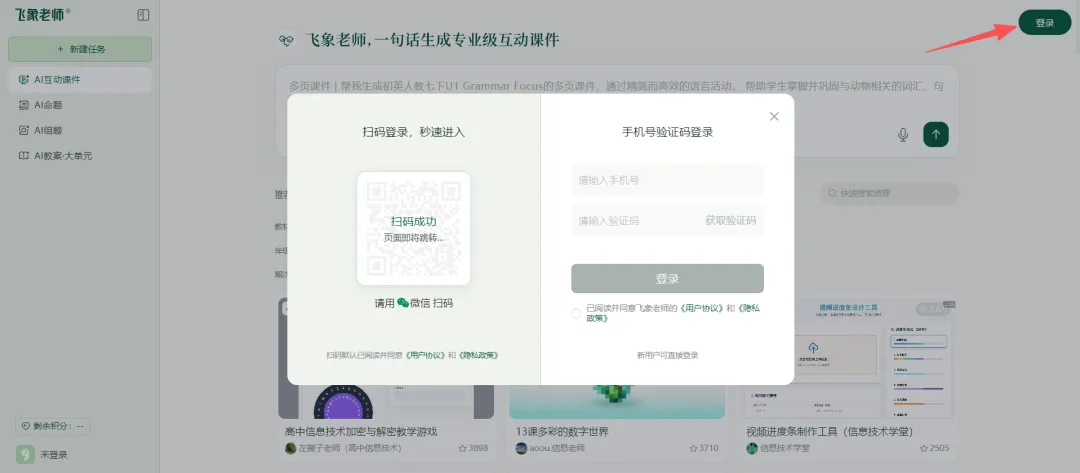Image resolution: width=1080 pixels, height=473 pixels.
Task: Click the microphone voice input icon
Action: [x=903, y=134]
